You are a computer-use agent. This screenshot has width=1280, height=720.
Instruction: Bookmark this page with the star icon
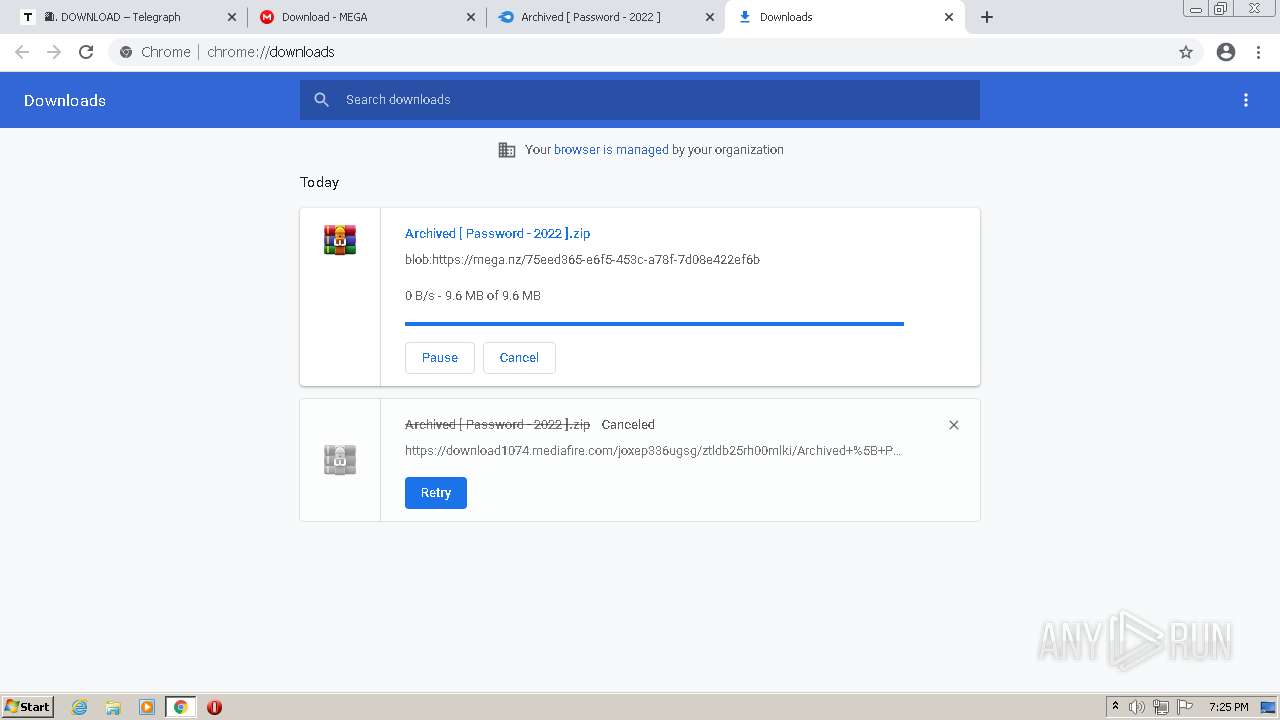tap(1186, 52)
